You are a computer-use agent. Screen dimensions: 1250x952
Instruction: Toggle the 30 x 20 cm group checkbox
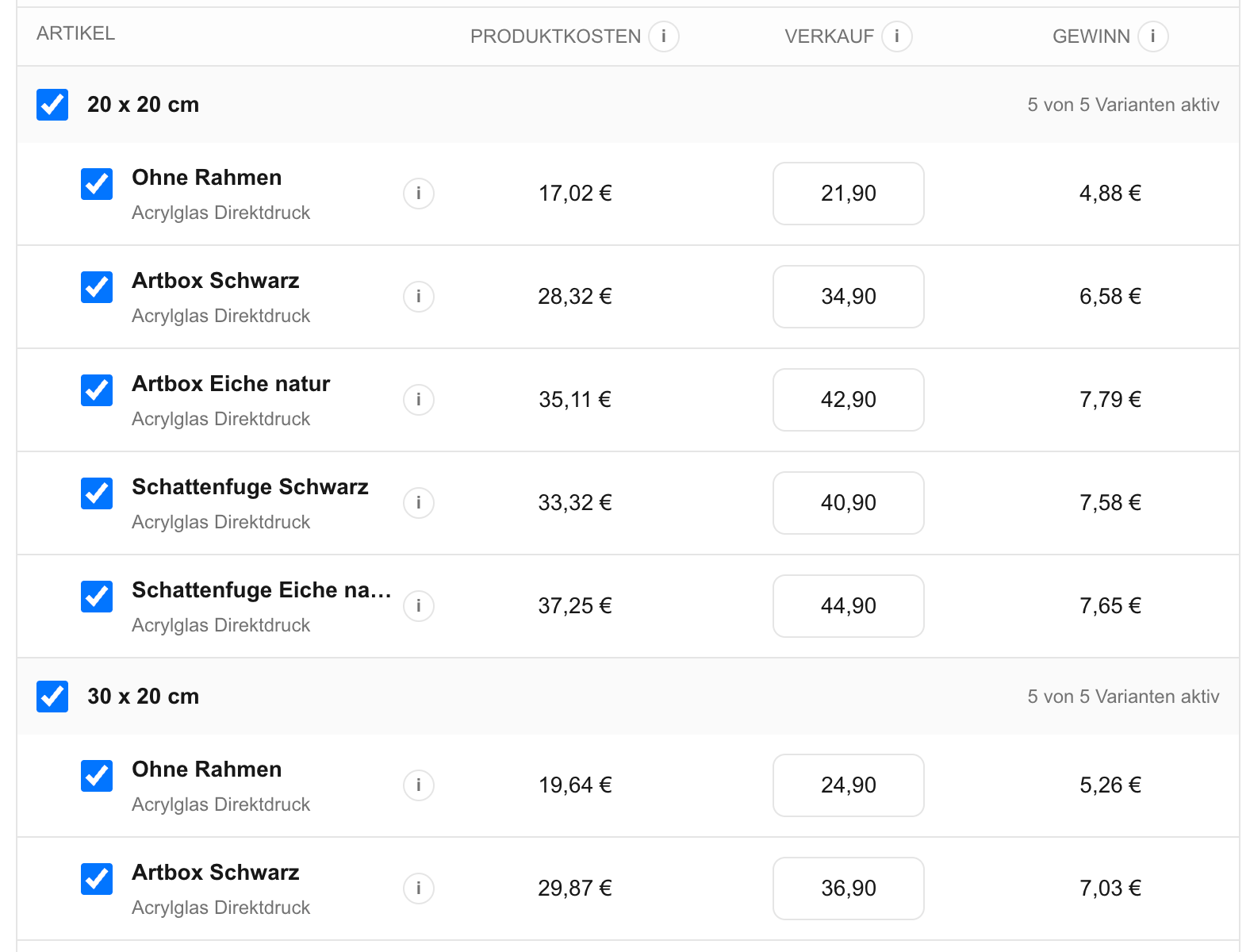[x=52, y=697]
